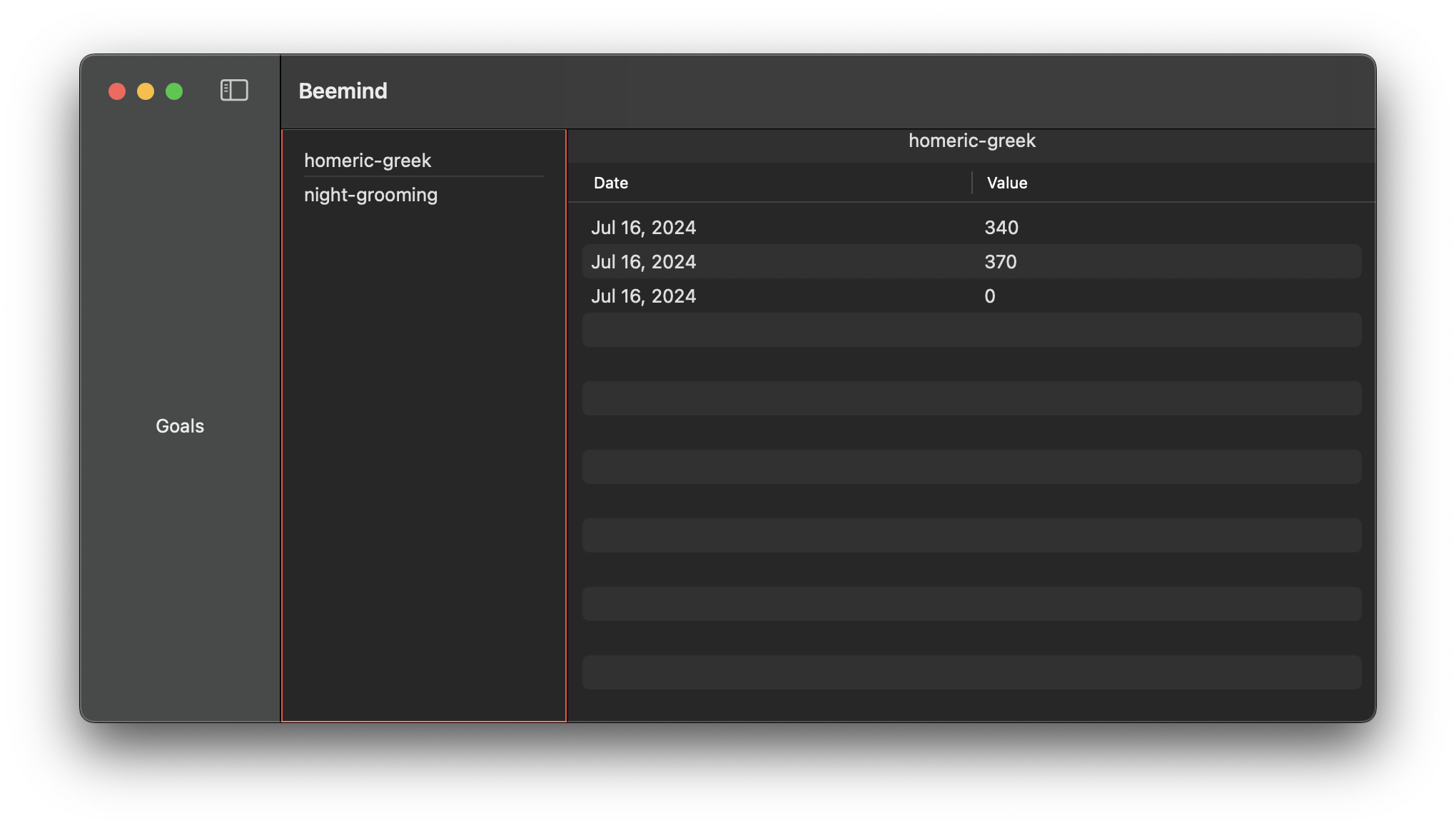Viewport: 1456px width, 828px height.
Task: Click the green fullscreen window button
Action: (174, 91)
